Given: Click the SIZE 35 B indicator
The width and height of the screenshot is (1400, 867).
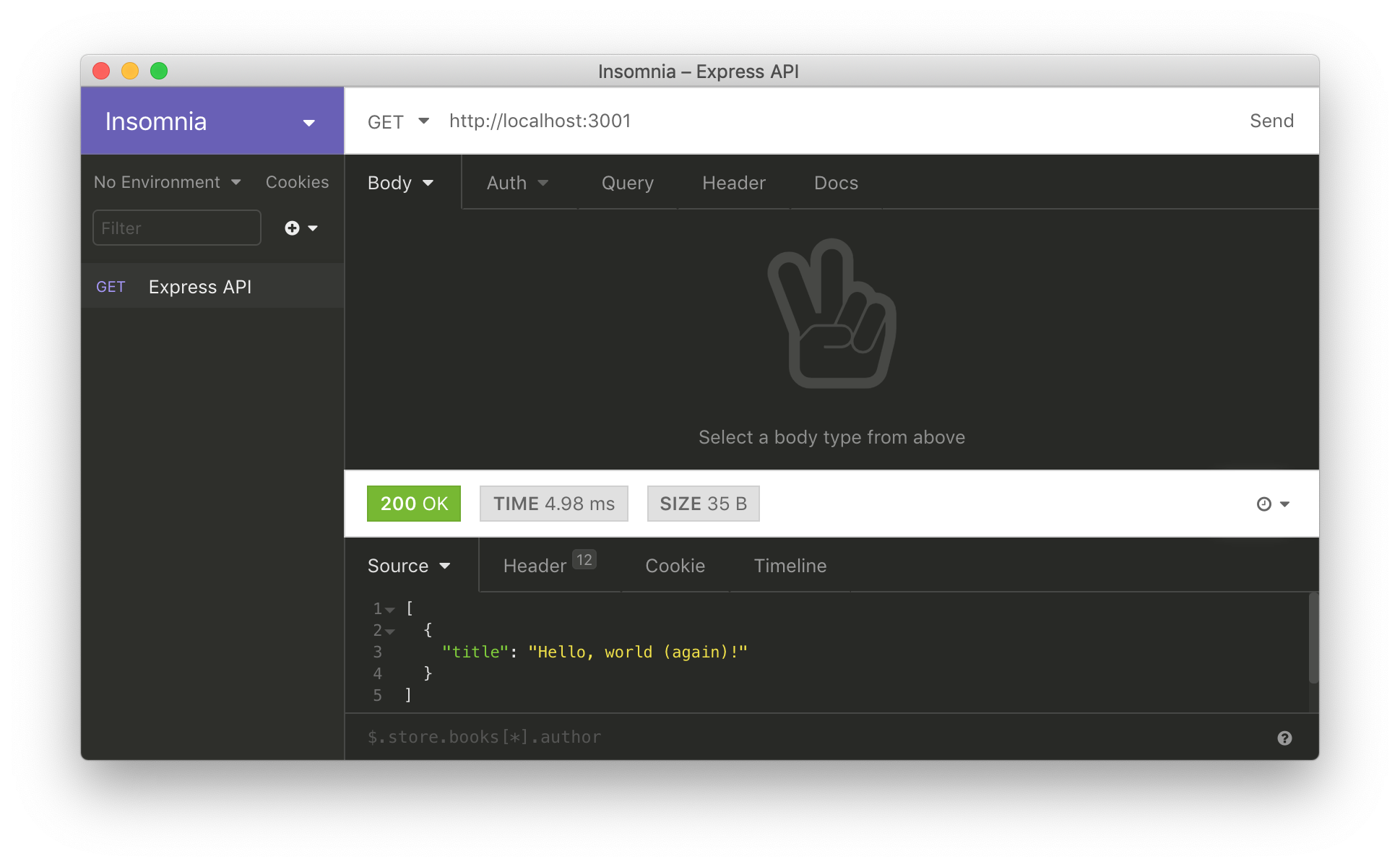Looking at the screenshot, I should tap(704, 503).
